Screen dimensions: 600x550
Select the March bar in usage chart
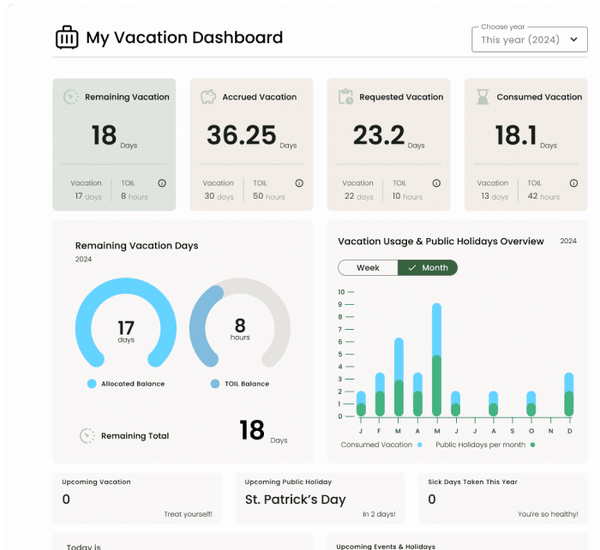pyautogui.click(x=399, y=377)
